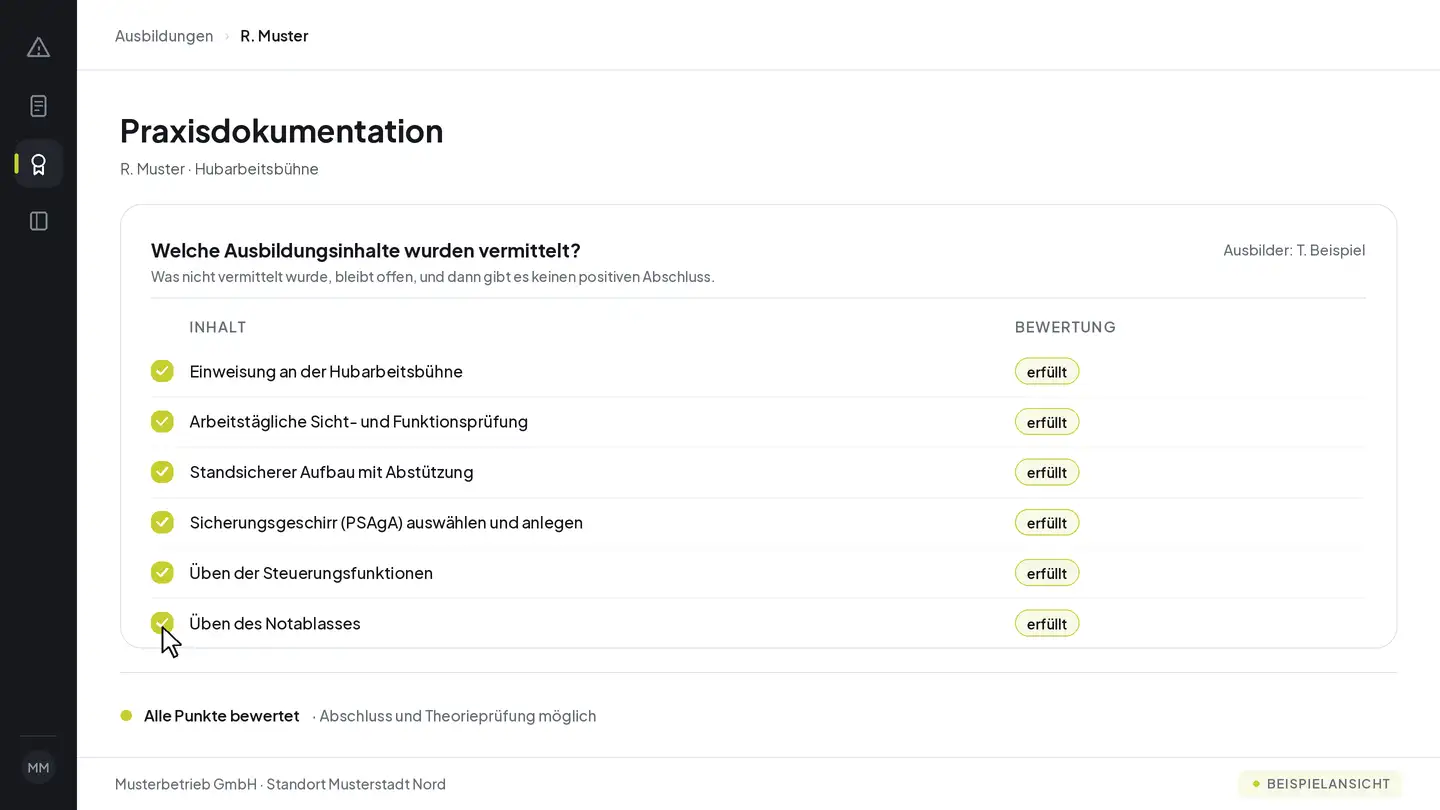The height and width of the screenshot is (810, 1440).
Task: Click the R. Muster breadcrumb
Action: pos(274,36)
